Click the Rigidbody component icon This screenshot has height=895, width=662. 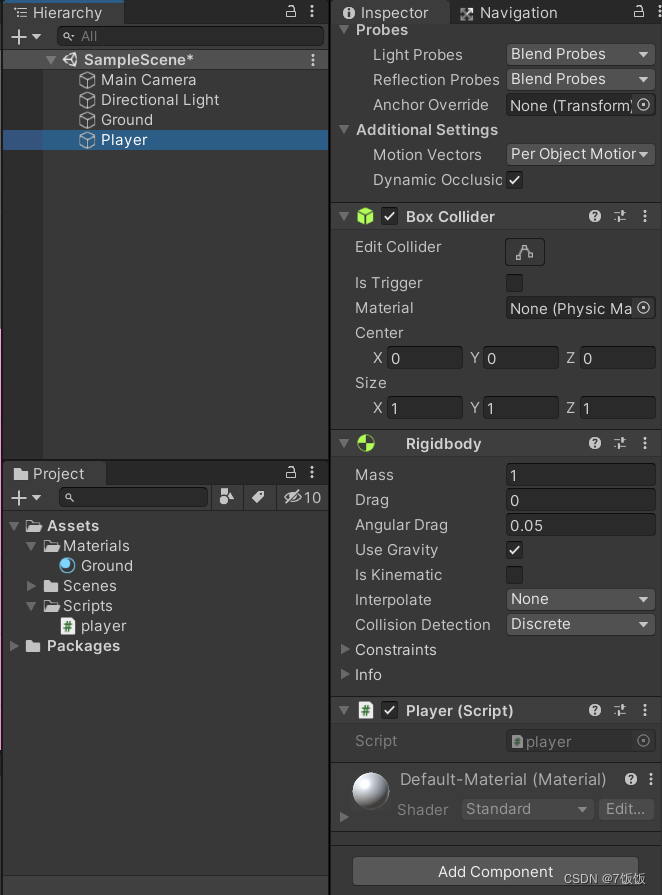click(x=366, y=444)
